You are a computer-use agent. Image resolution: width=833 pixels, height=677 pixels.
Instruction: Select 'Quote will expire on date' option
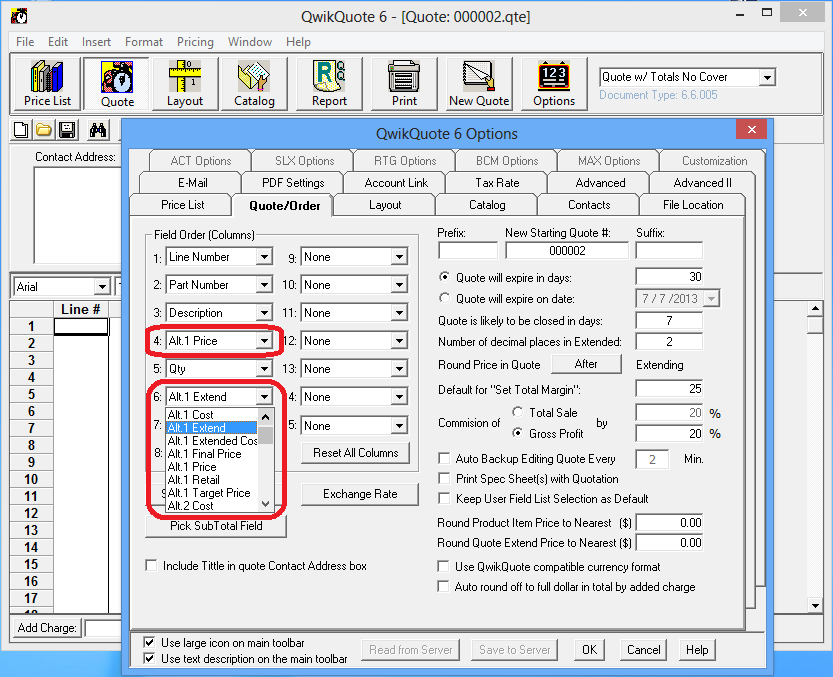tap(444, 298)
